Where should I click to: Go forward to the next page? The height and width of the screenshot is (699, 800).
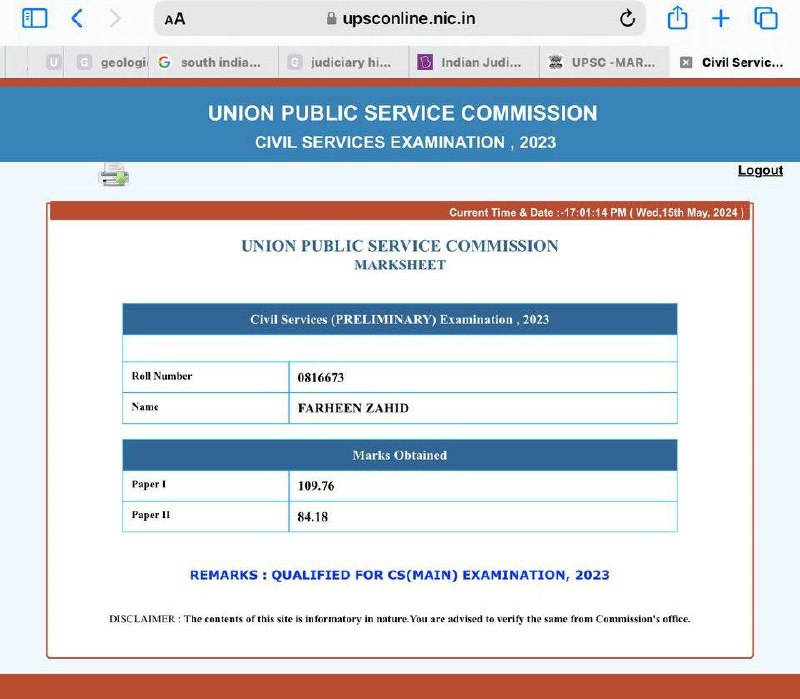[x=115, y=19]
